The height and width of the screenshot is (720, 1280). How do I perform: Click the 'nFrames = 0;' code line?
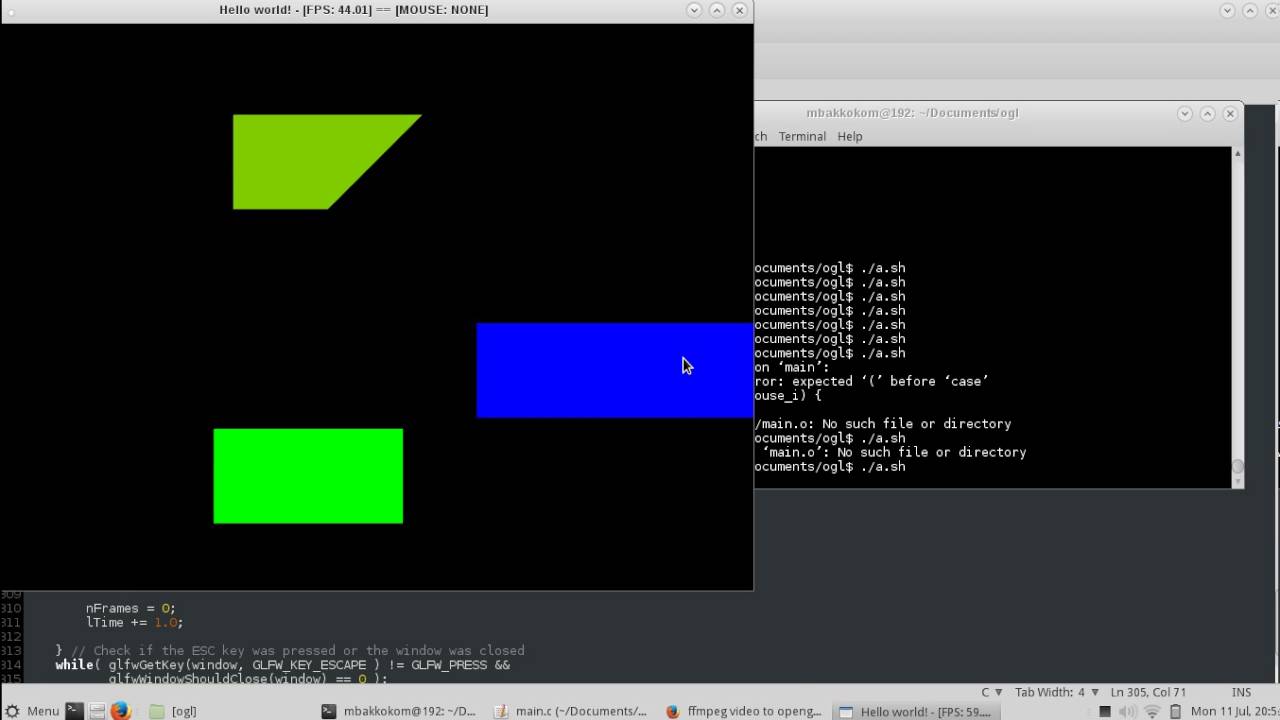click(130, 608)
